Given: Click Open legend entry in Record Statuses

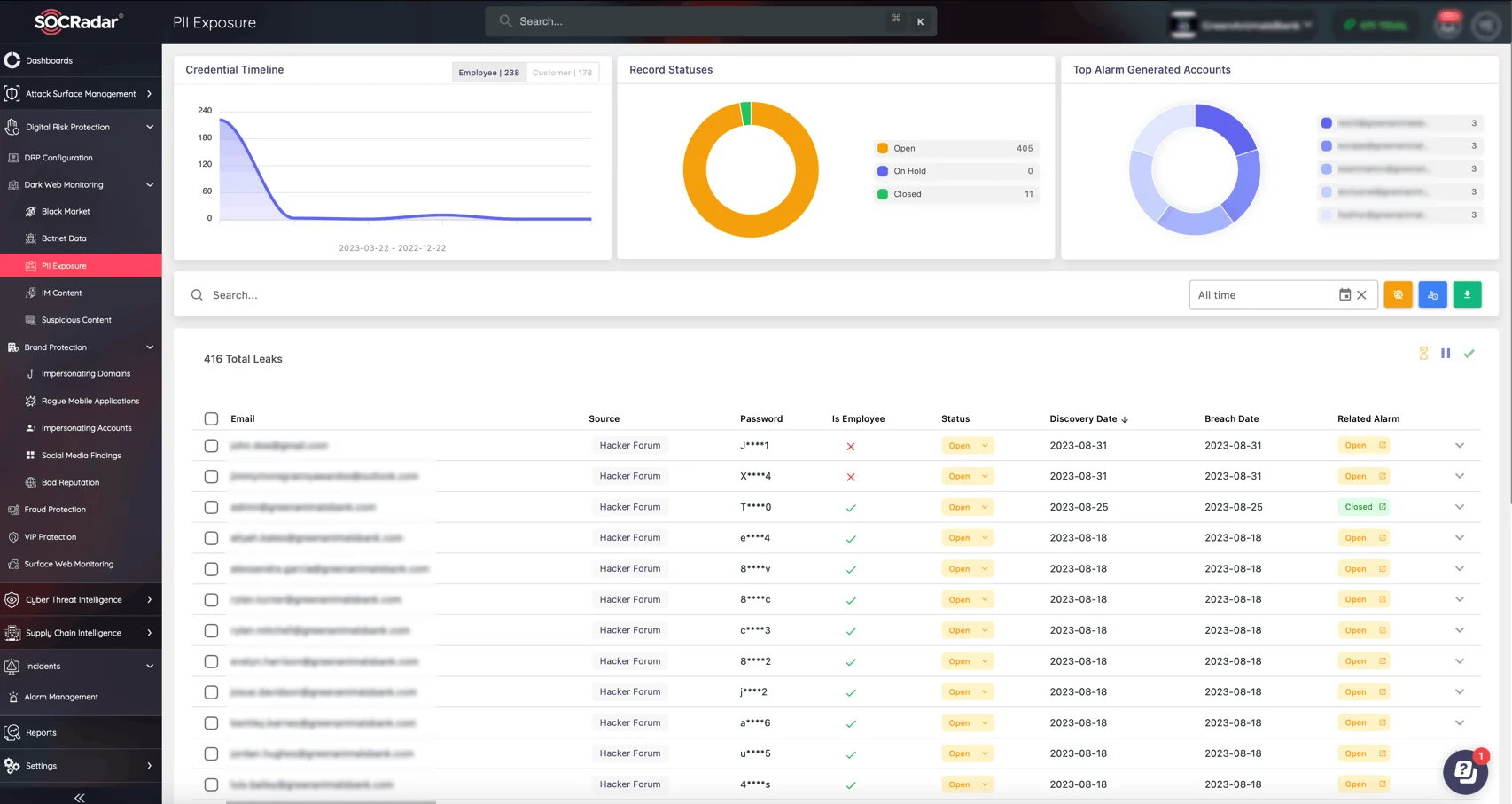Looking at the screenshot, I should click(x=955, y=148).
